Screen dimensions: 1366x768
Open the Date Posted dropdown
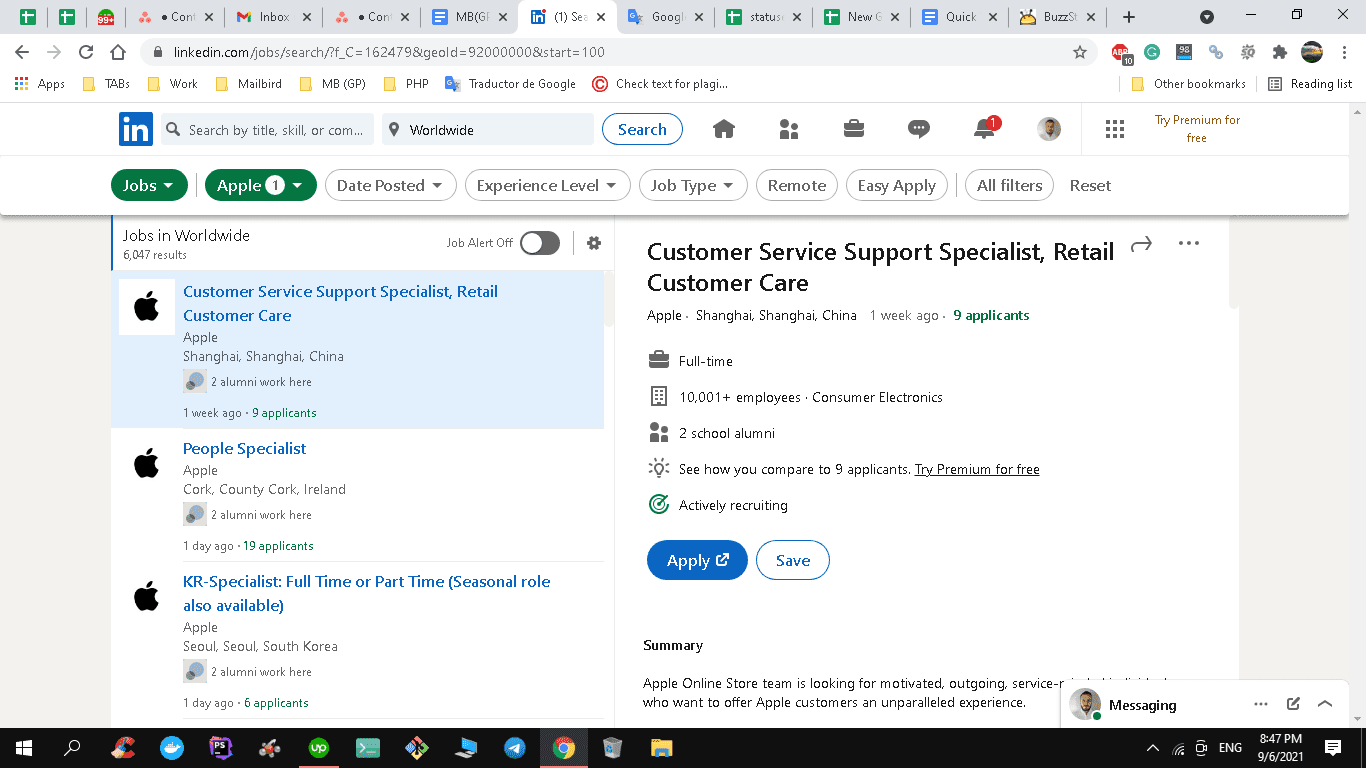[x=391, y=185]
